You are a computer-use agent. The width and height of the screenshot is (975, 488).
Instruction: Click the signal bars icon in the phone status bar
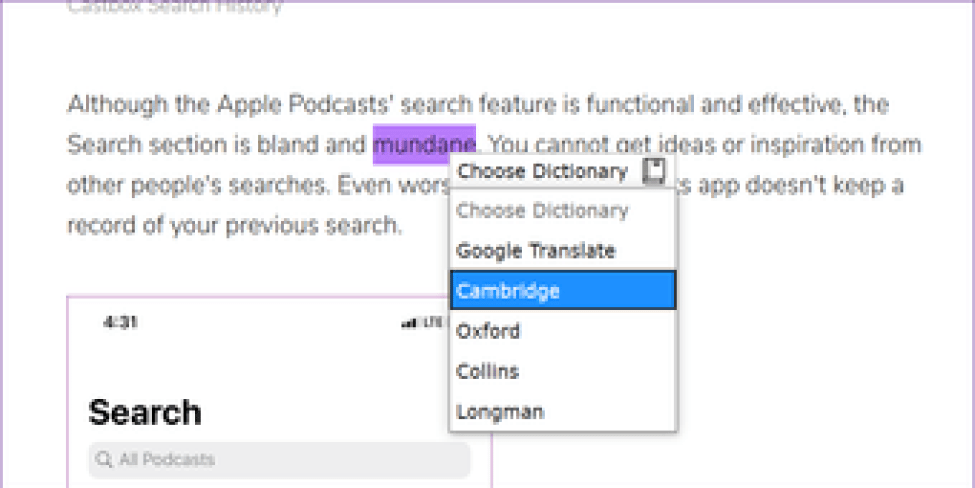[x=408, y=323]
